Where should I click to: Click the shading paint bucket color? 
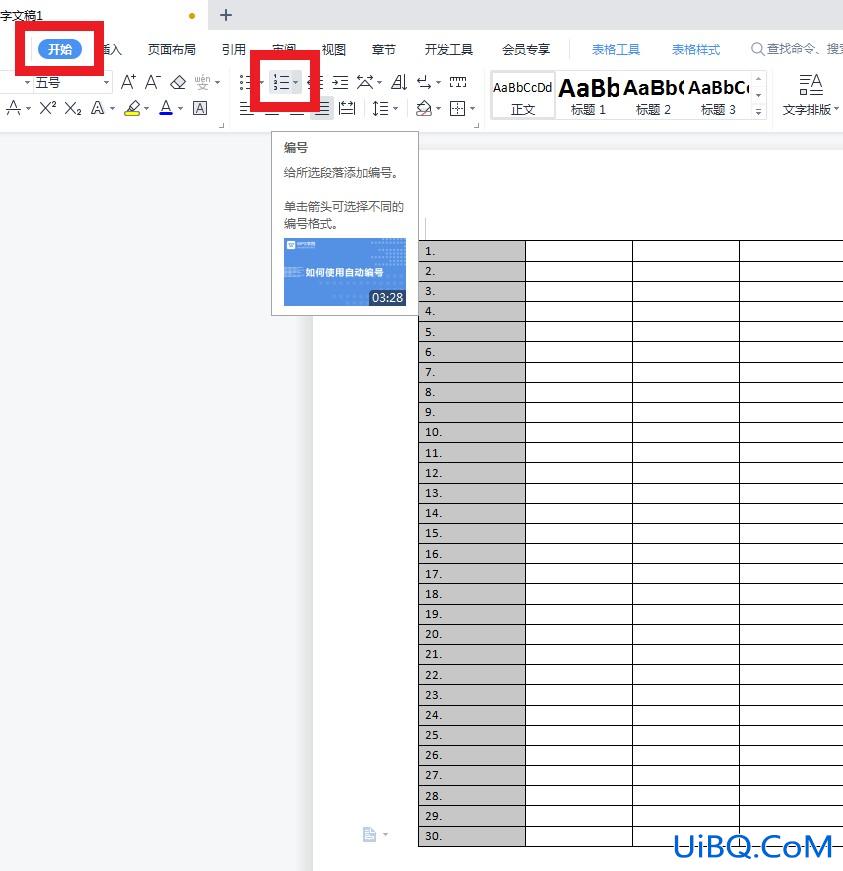pos(424,108)
